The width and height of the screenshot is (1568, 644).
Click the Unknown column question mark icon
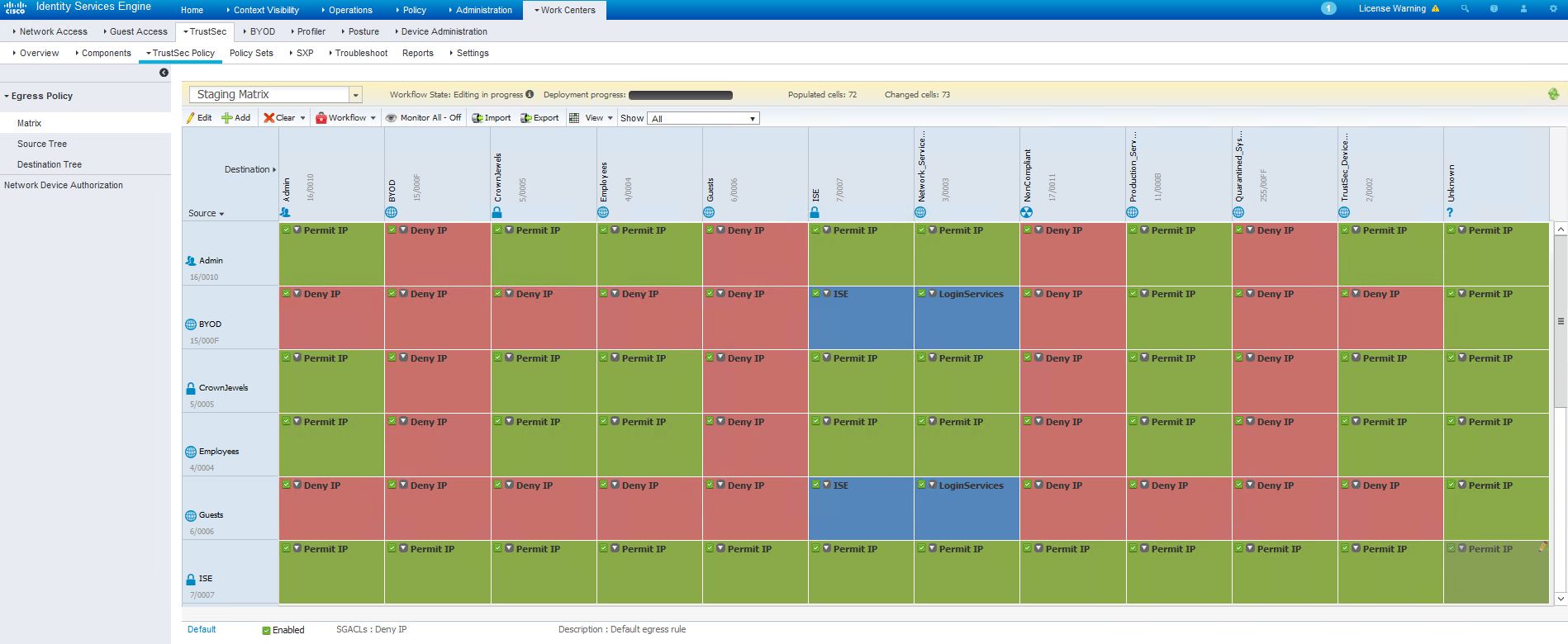pos(1450,212)
